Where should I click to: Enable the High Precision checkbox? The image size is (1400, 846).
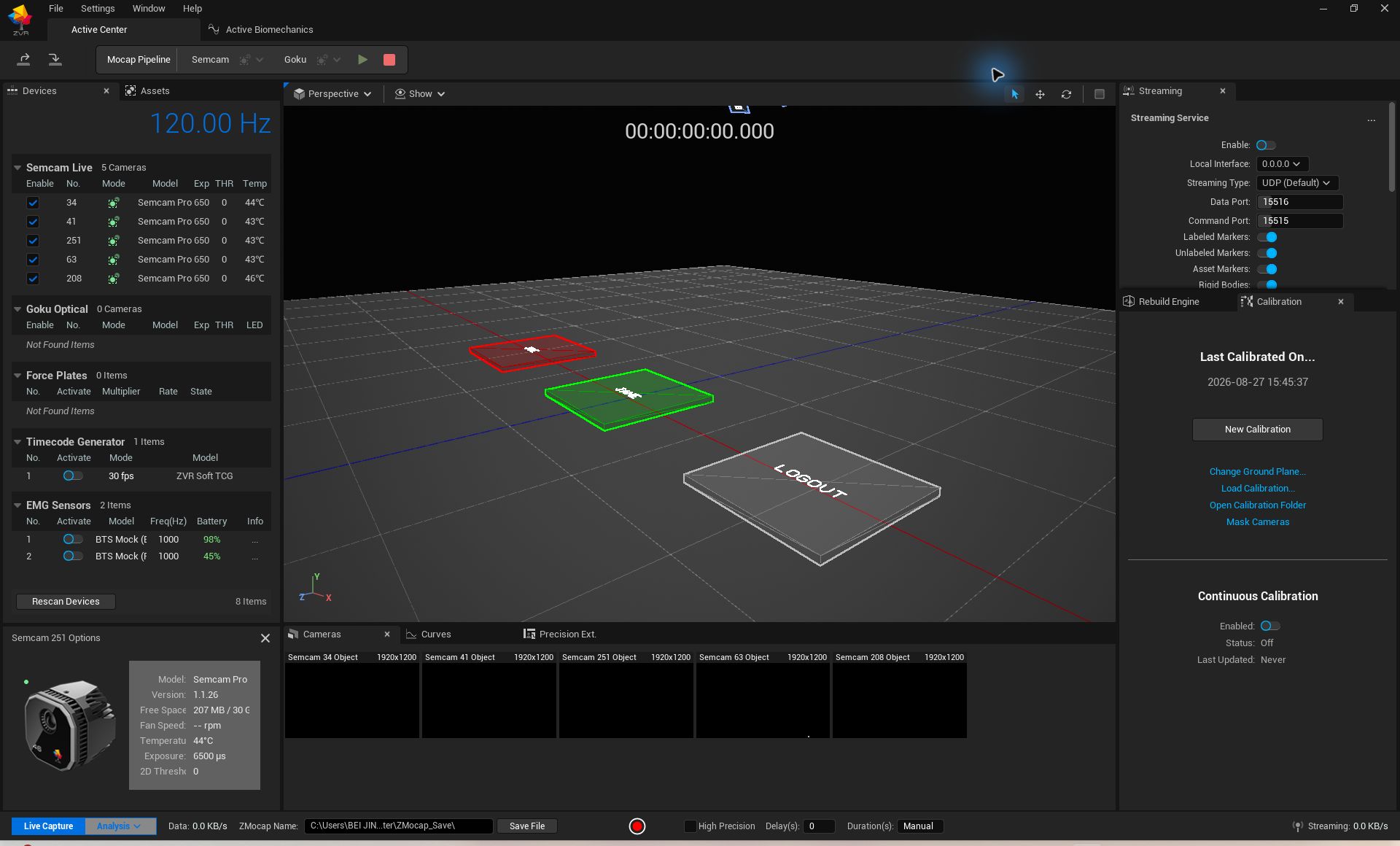[x=690, y=826]
